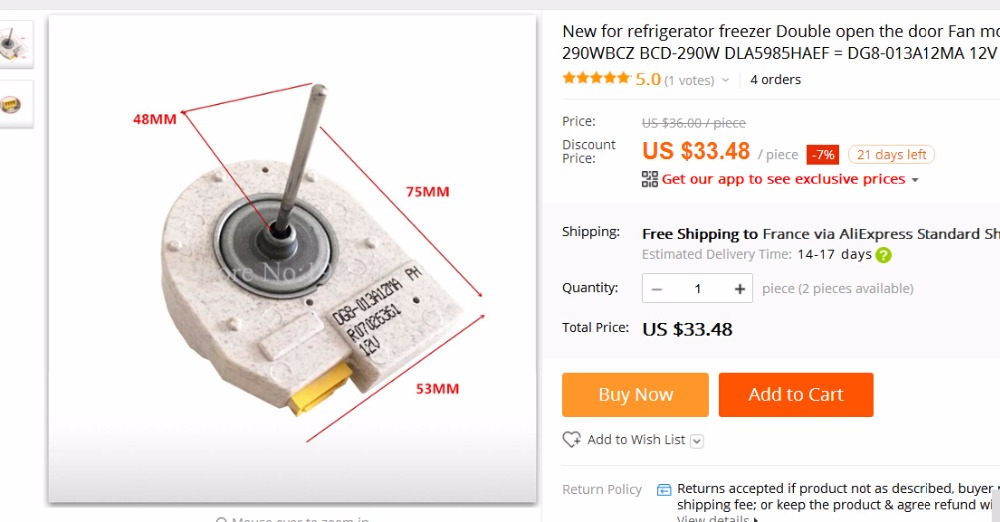
Task: Click the green delivery time help icon
Action: pyautogui.click(x=884, y=255)
